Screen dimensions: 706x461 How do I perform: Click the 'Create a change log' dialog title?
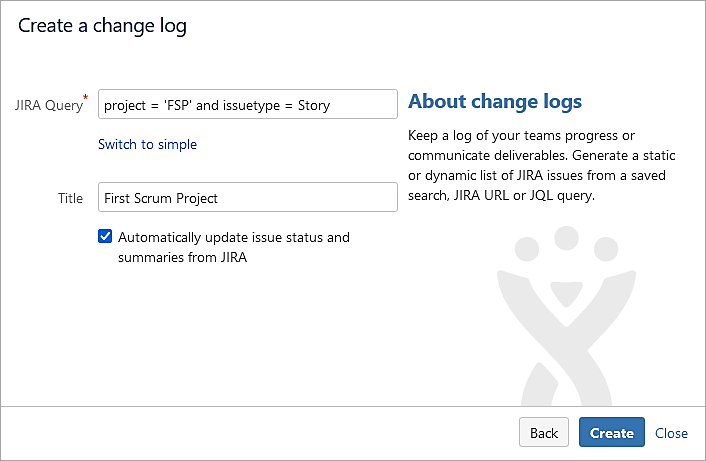pos(102,26)
